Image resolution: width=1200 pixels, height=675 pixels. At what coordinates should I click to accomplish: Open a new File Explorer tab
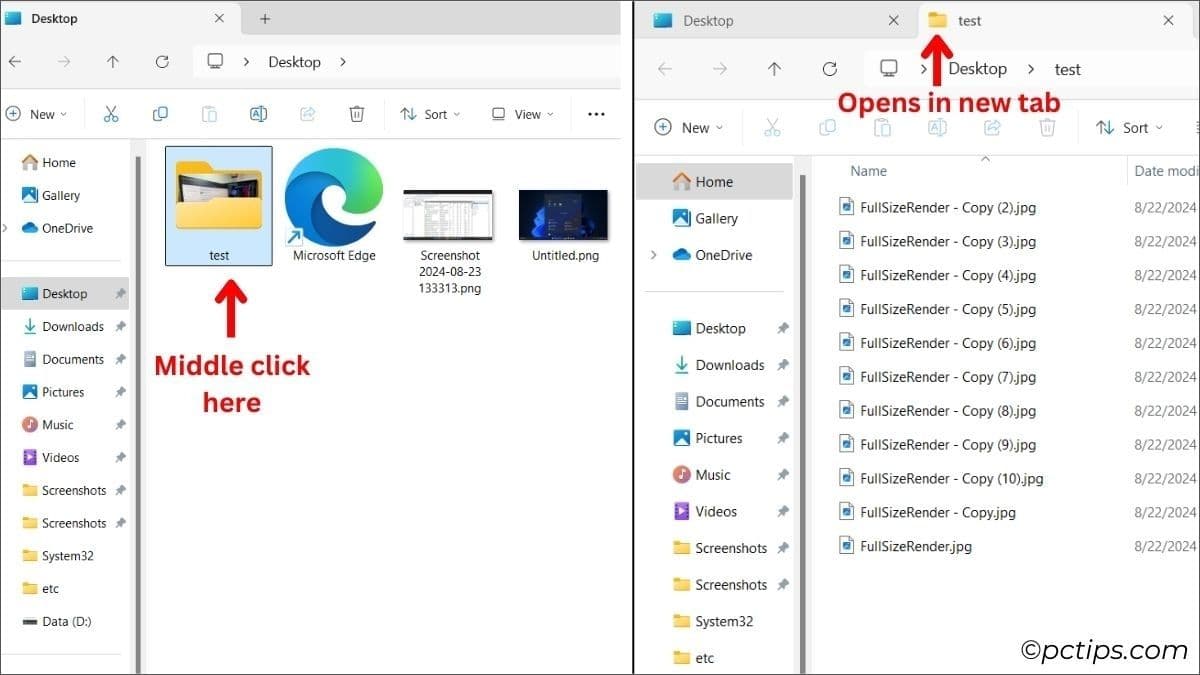tap(264, 18)
